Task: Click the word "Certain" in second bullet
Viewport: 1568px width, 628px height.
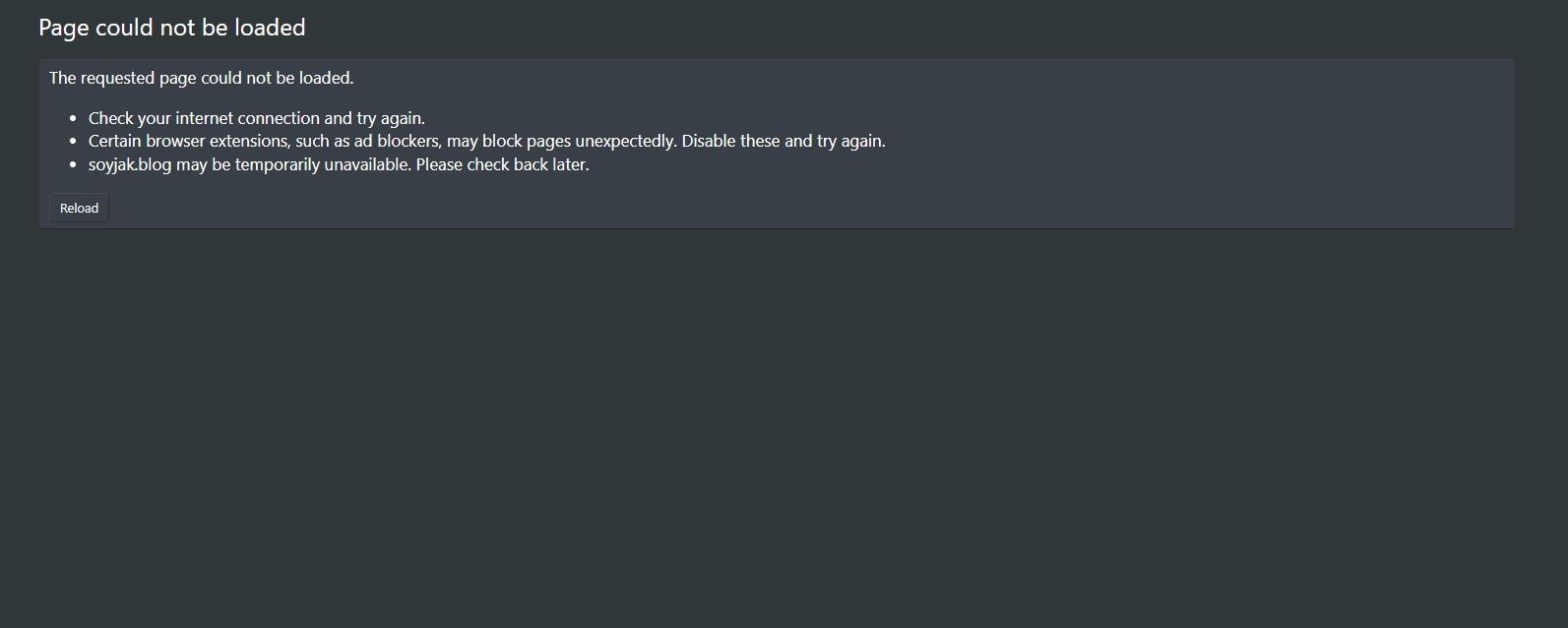Action: click(x=114, y=141)
